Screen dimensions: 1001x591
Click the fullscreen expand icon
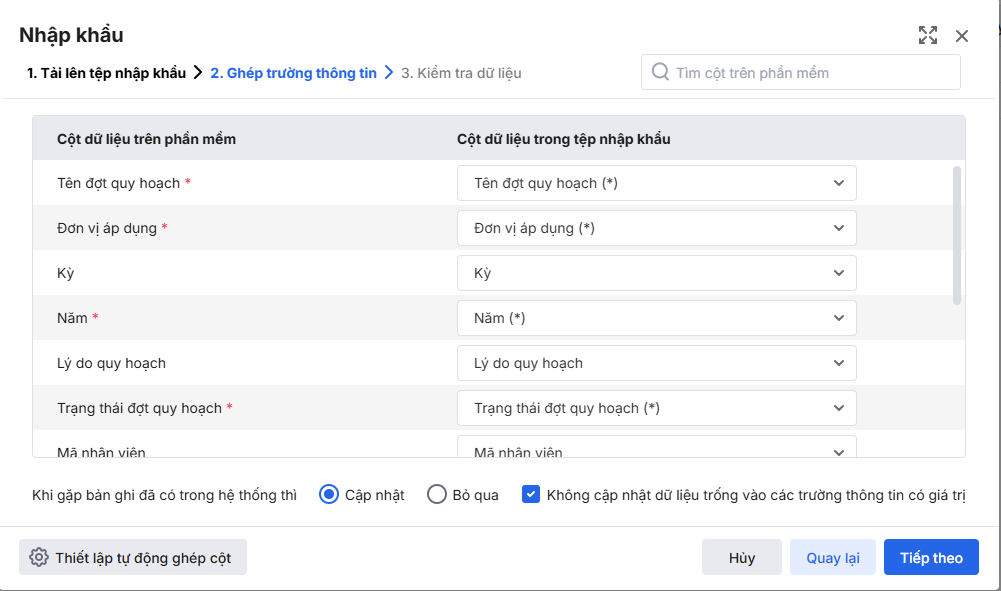pos(928,36)
